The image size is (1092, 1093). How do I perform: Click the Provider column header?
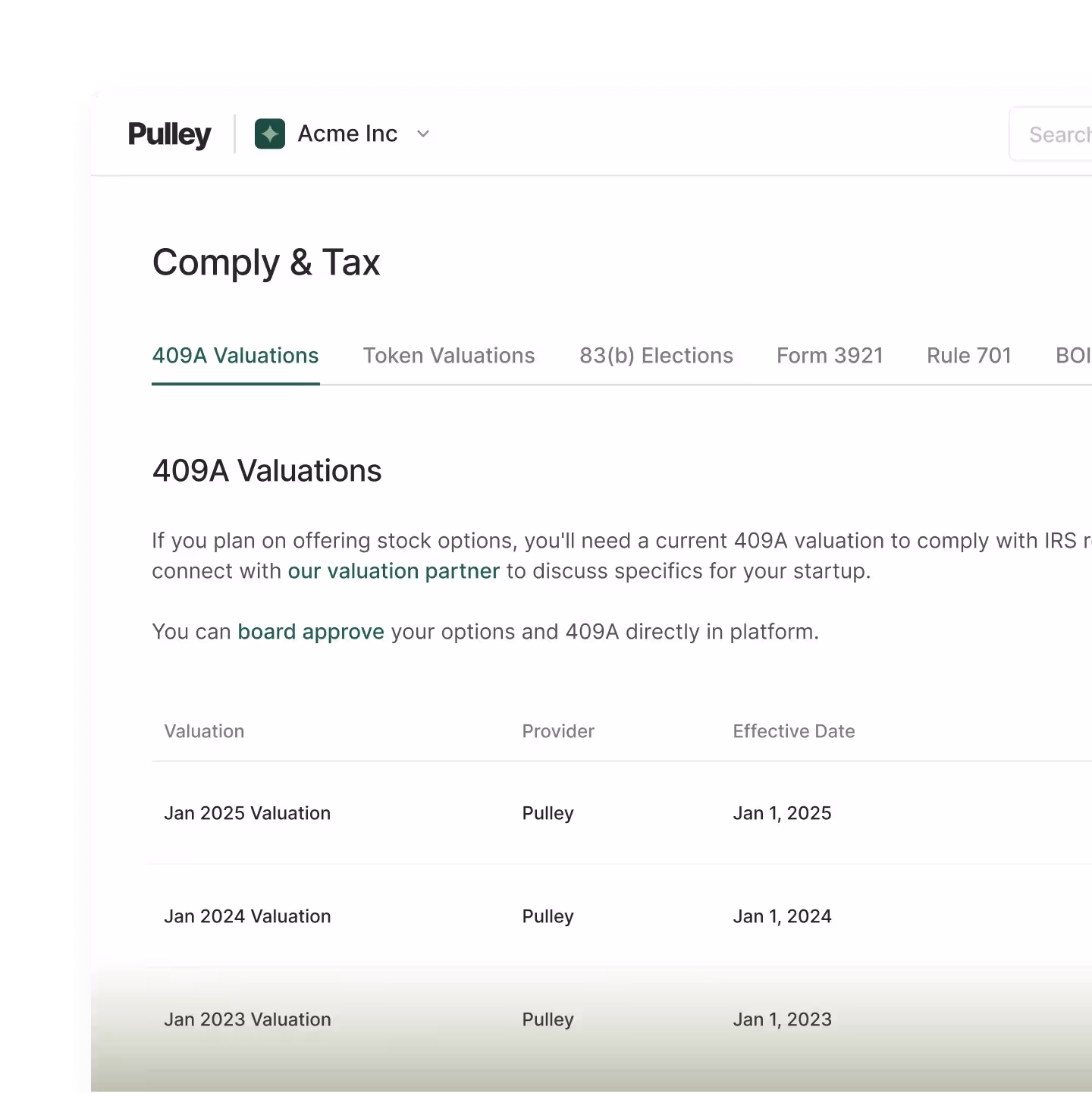(558, 731)
